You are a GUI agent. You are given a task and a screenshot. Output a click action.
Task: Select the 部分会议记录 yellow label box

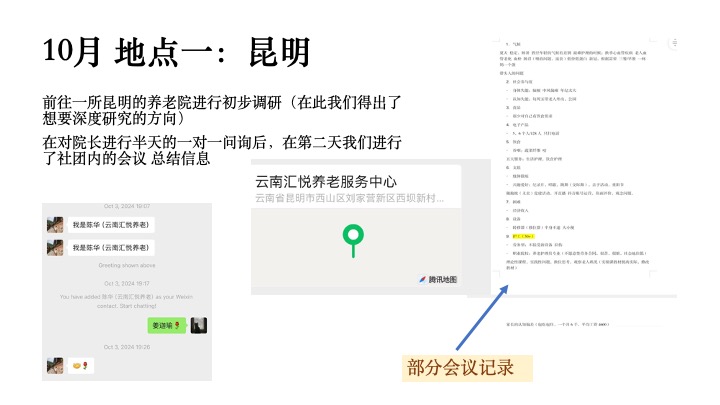click(460, 368)
